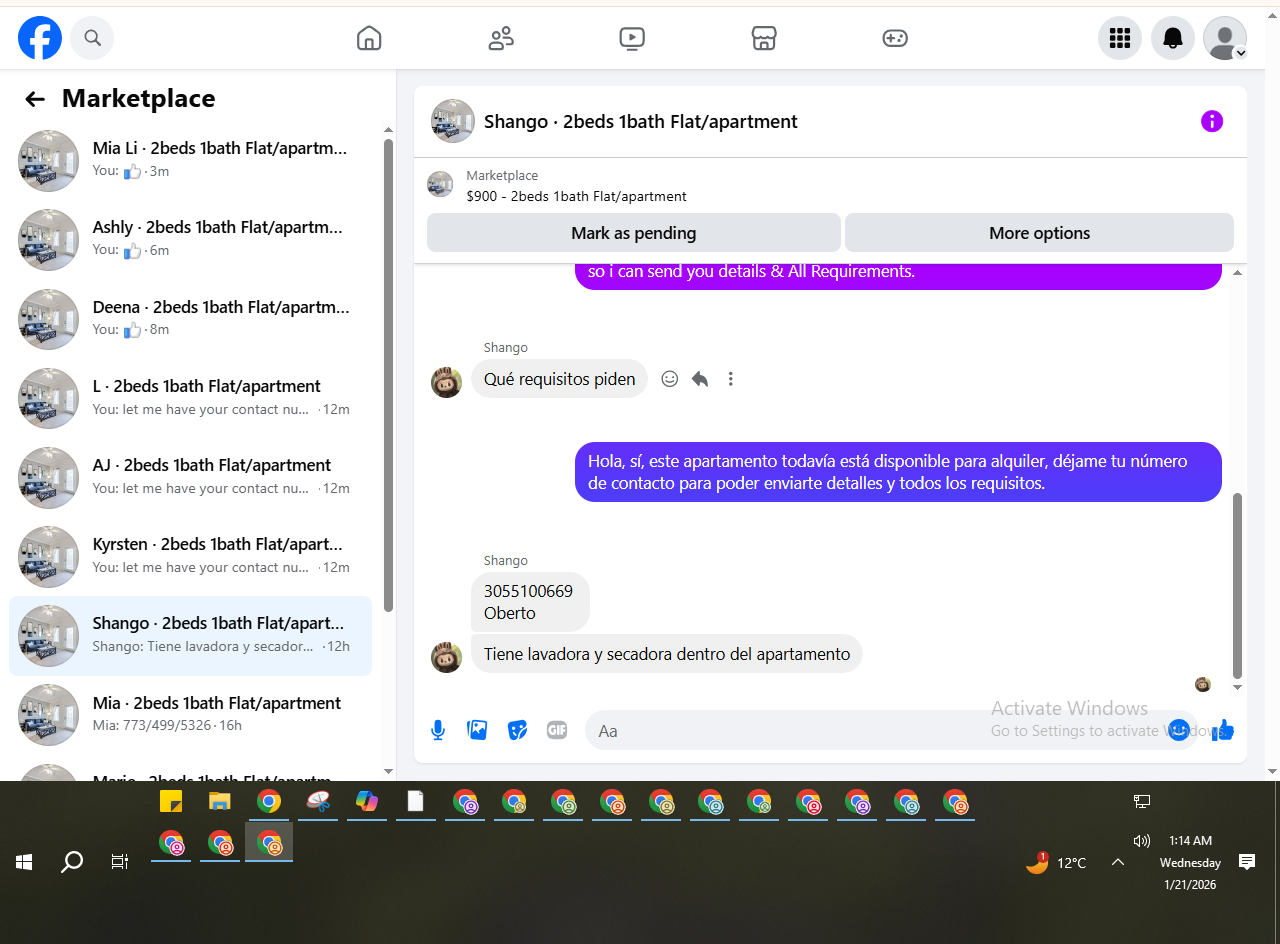Viewport: 1280px width, 944px height.
Task: Open the notifications bell
Action: pyautogui.click(x=1173, y=38)
